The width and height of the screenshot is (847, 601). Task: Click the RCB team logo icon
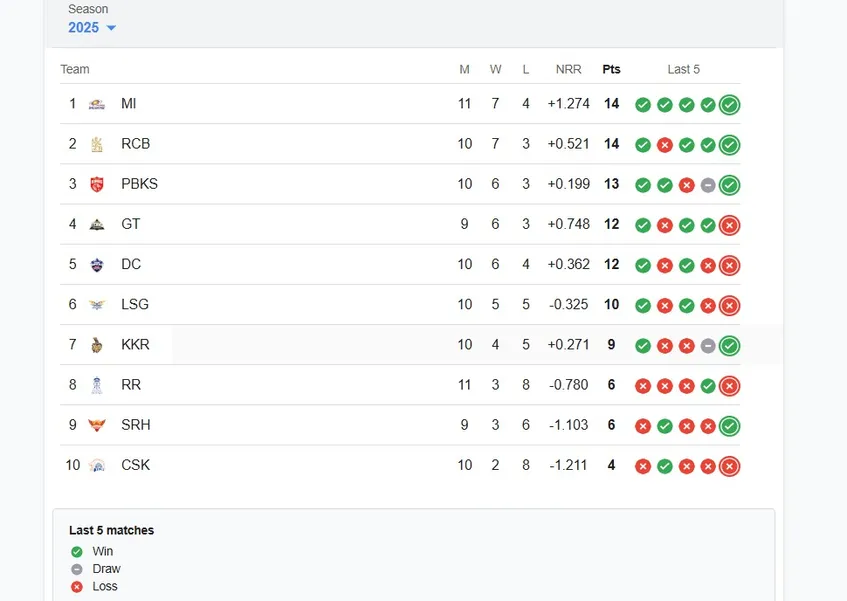(97, 144)
